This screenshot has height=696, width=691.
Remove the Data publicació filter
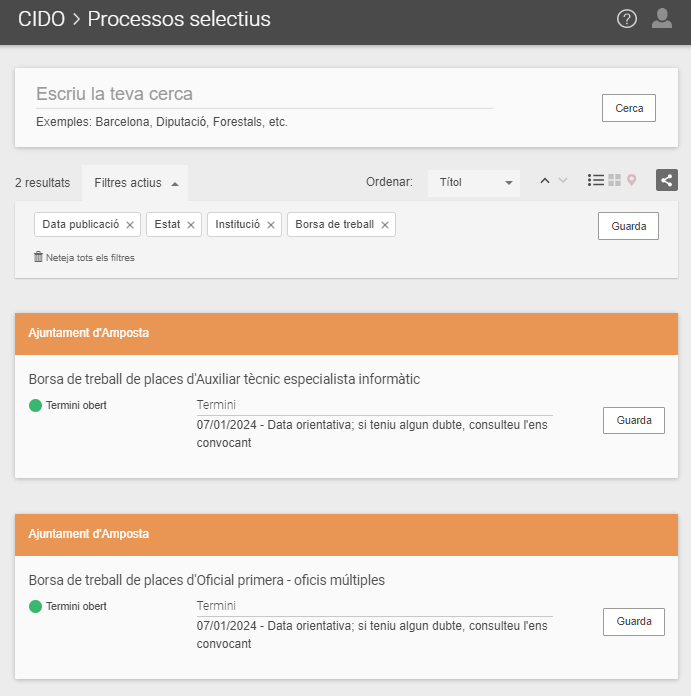tap(130, 225)
